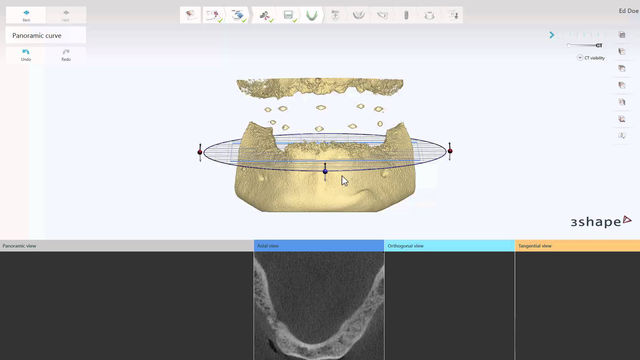Adjust the CT visibility slider
Viewport: 640px width, 360px height.
[x=584, y=45]
